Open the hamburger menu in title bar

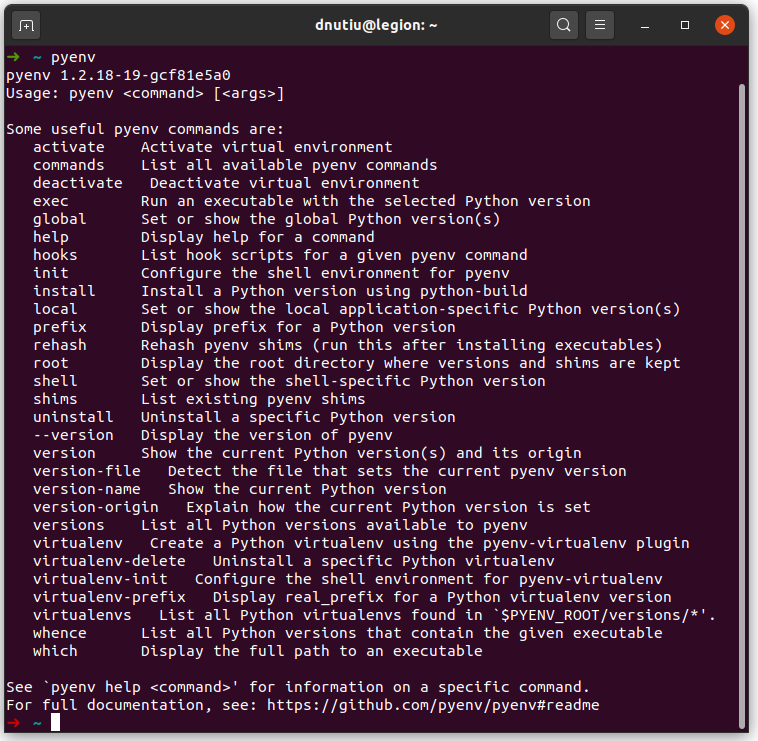click(x=600, y=24)
